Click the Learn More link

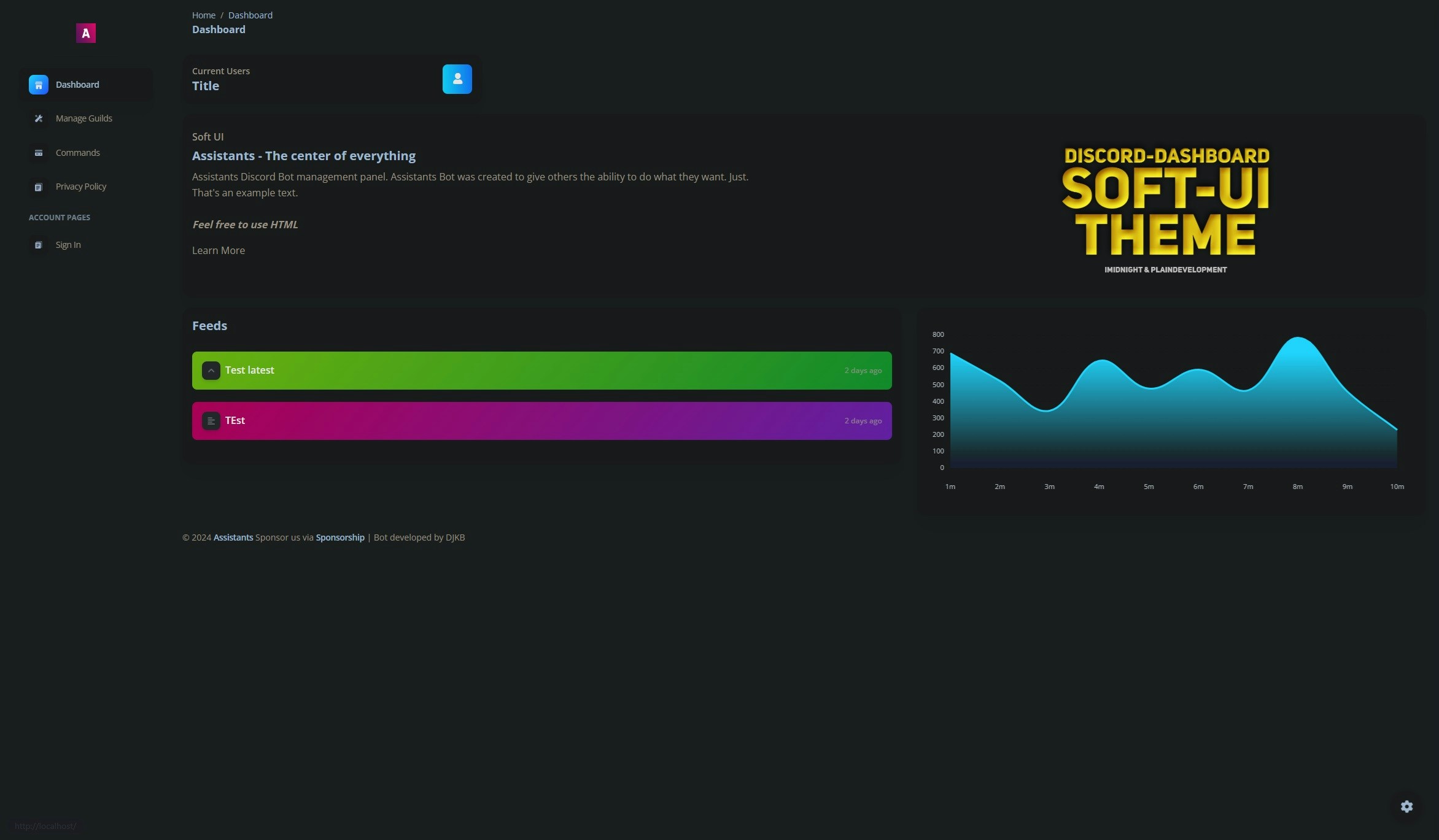tap(218, 250)
